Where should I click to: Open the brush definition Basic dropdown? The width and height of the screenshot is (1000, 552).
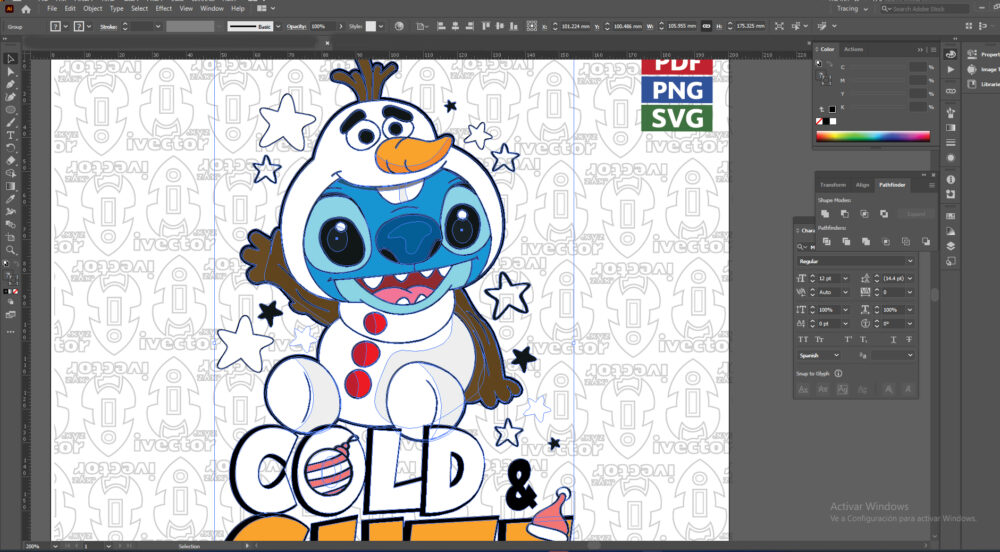pyautogui.click(x=278, y=26)
